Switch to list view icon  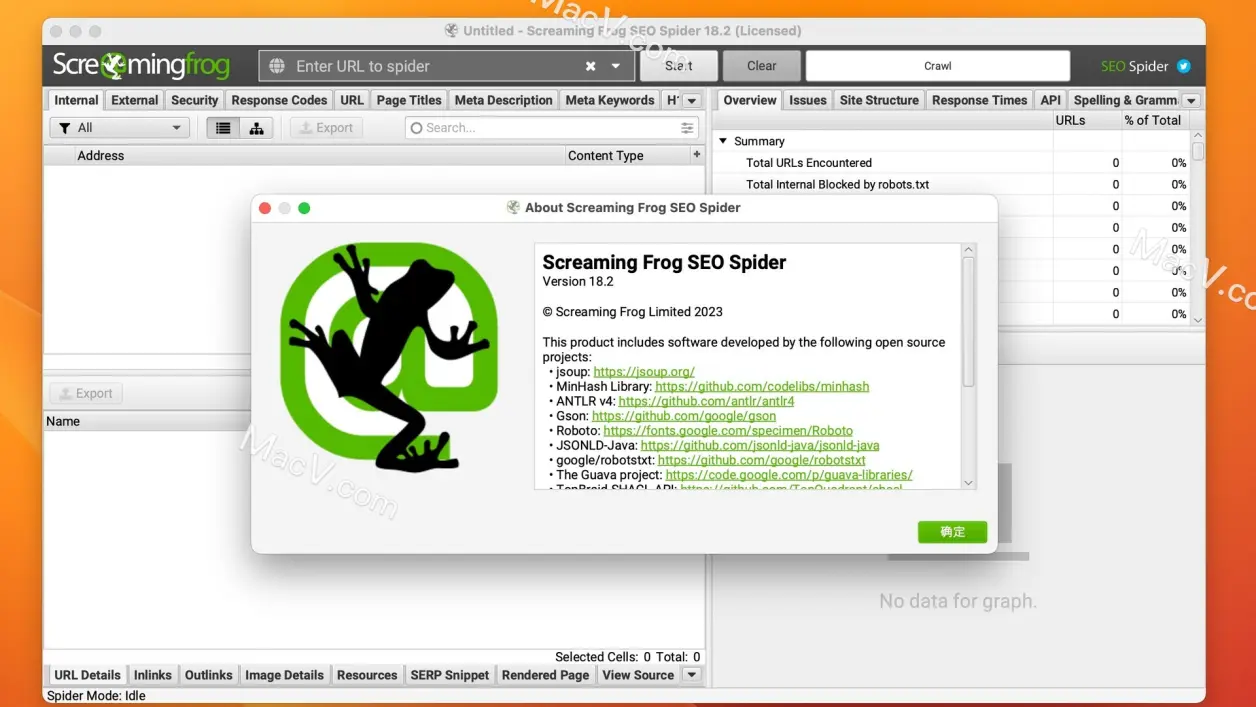pyautogui.click(x=223, y=128)
